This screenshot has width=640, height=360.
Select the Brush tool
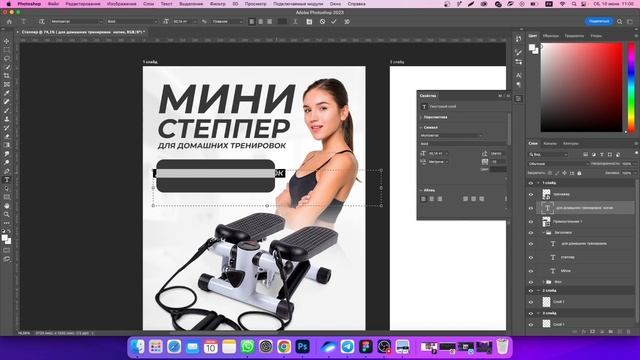click(x=7, y=111)
